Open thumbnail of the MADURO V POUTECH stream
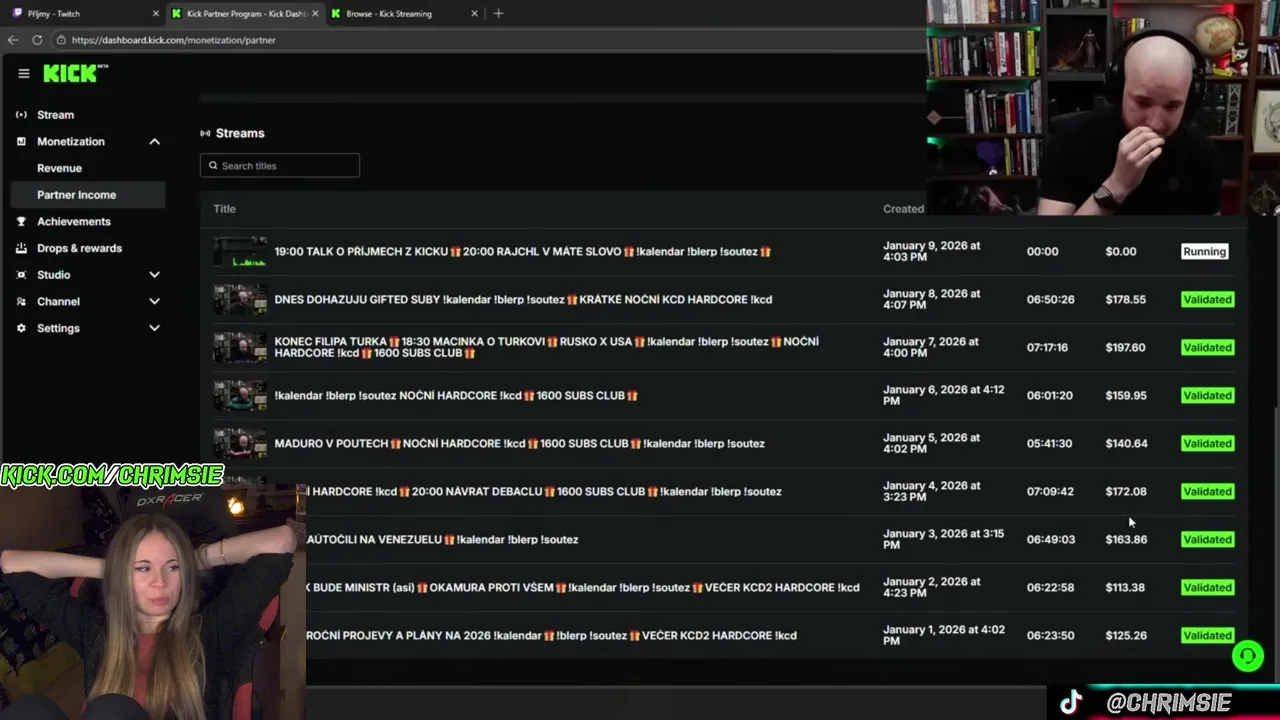The width and height of the screenshot is (1280, 720). click(240, 444)
